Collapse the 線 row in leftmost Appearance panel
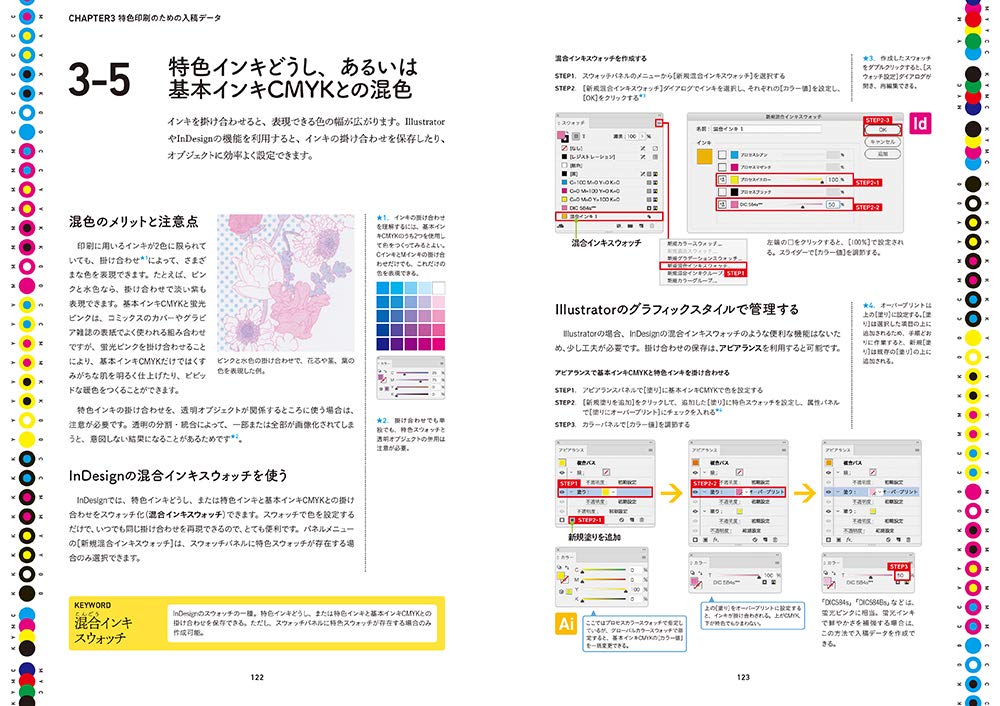This screenshot has height=706, width=1000. pos(571,472)
